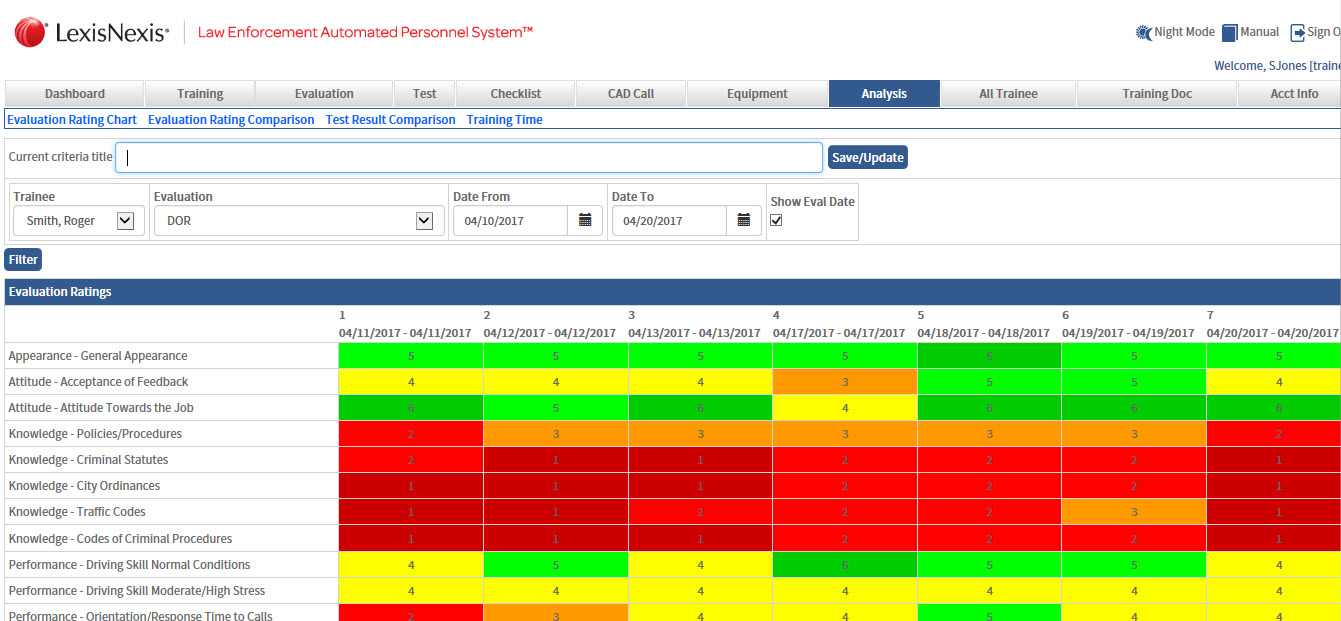Open Evaluation Rating Comparison link
Screen dimensions: 1341x621
click(x=231, y=120)
